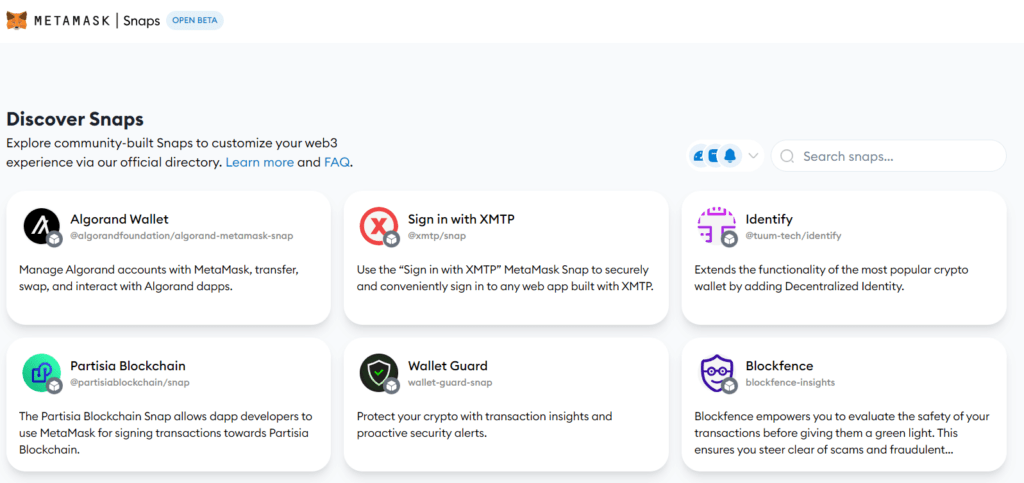Select the Identify snap description text
Screen dimensions: 1024x483
831,278
